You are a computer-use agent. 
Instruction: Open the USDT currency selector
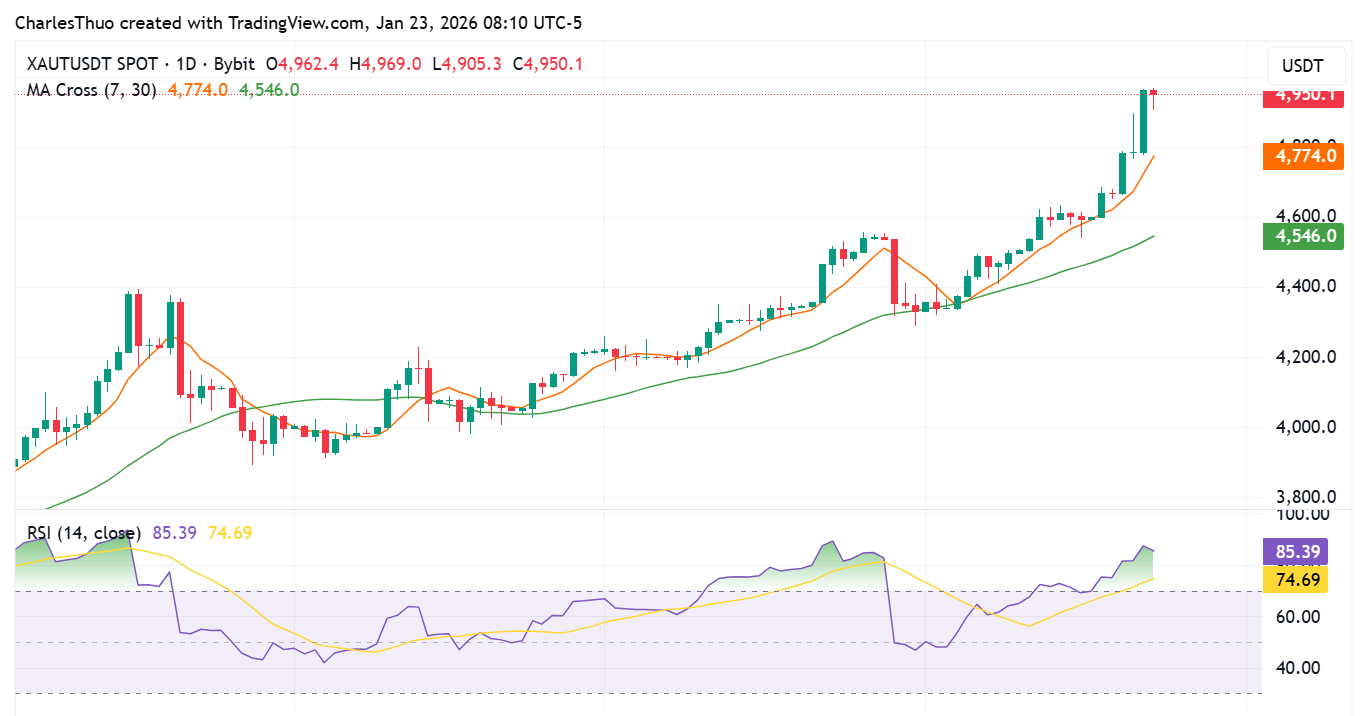tap(1305, 66)
